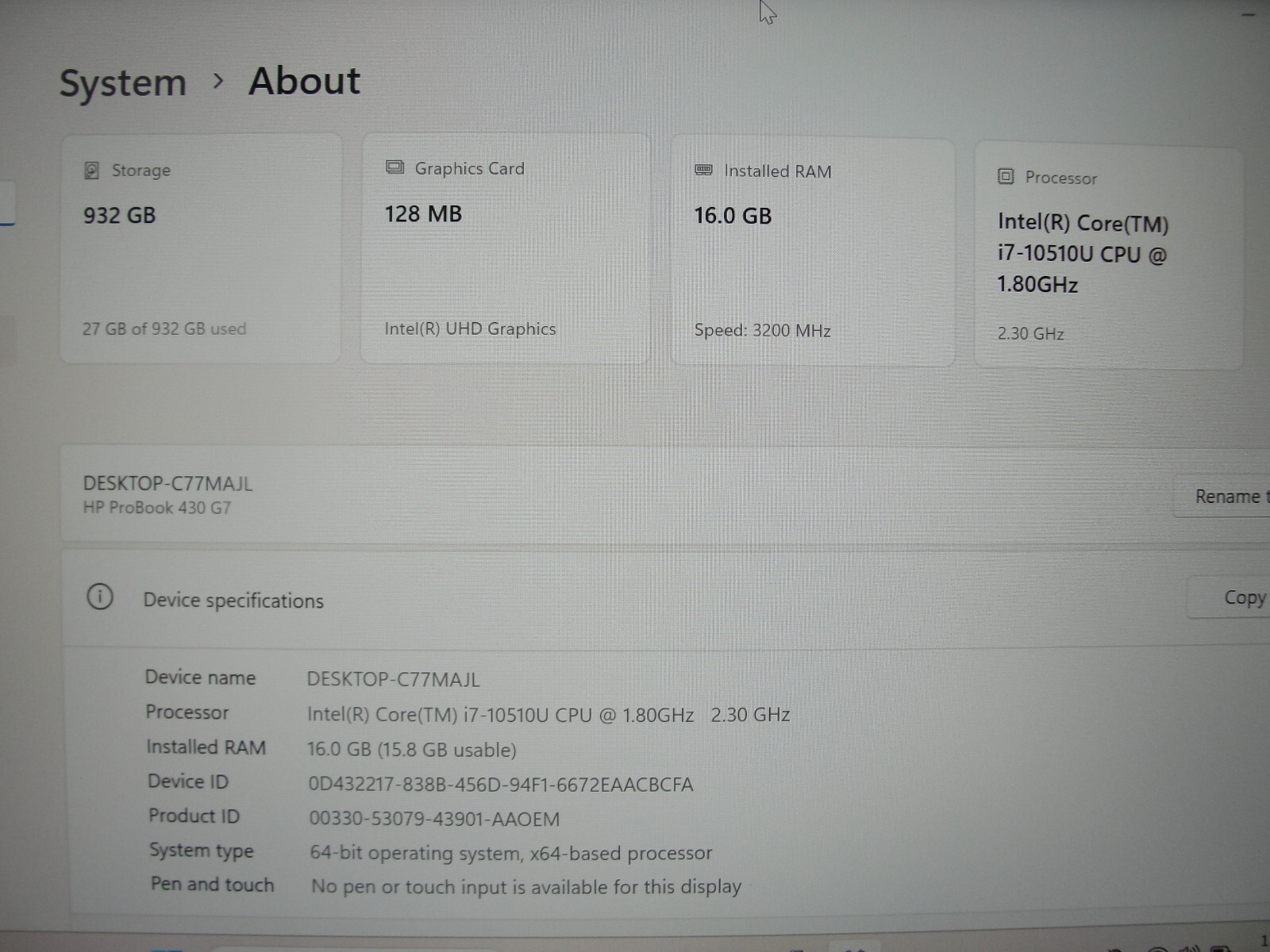Viewport: 1270px width, 952px height.
Task: Go back to System via breadcrumb
Action: coord(123,83)
